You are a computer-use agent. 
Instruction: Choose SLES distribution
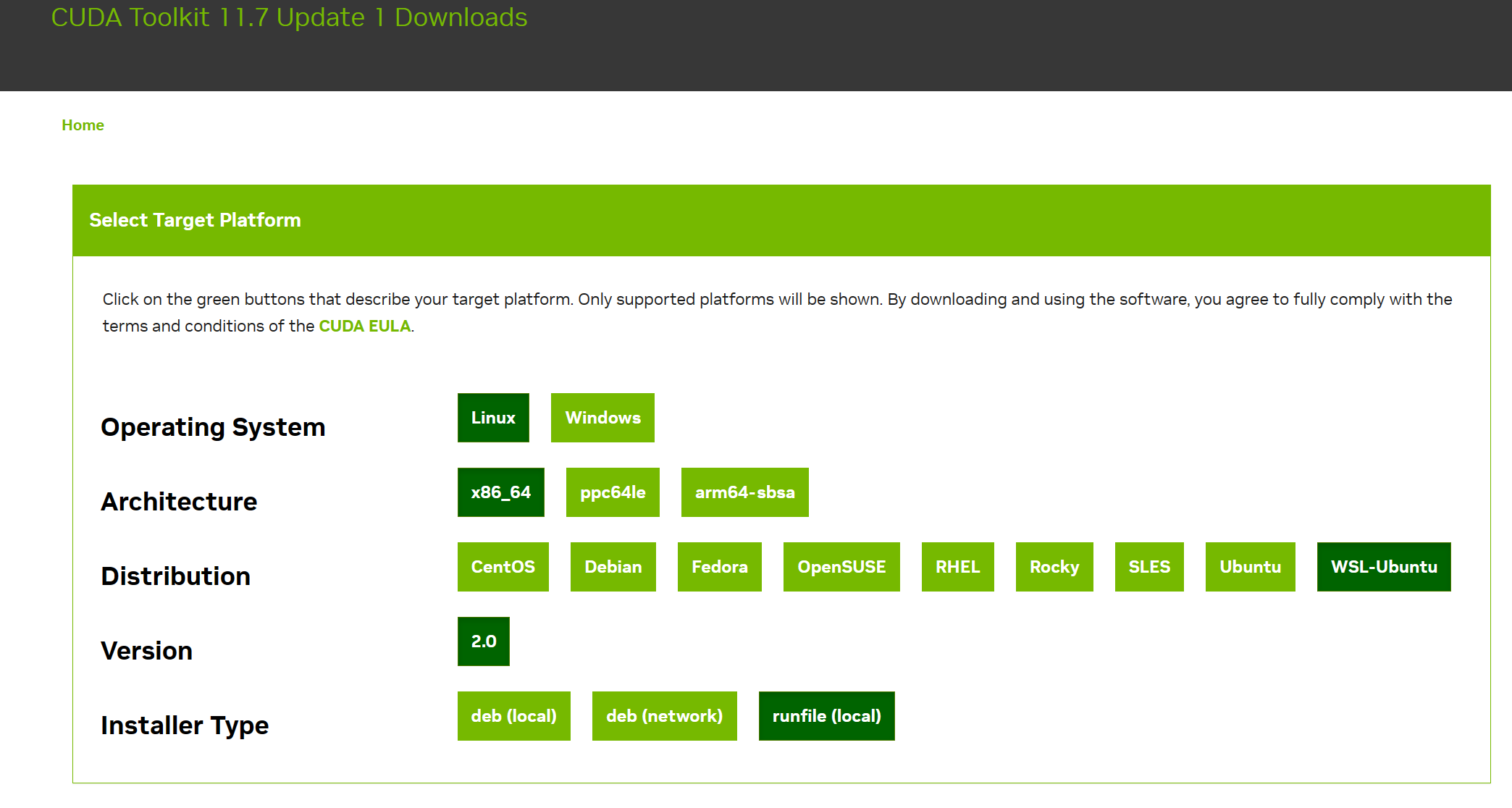point(1149,567)
